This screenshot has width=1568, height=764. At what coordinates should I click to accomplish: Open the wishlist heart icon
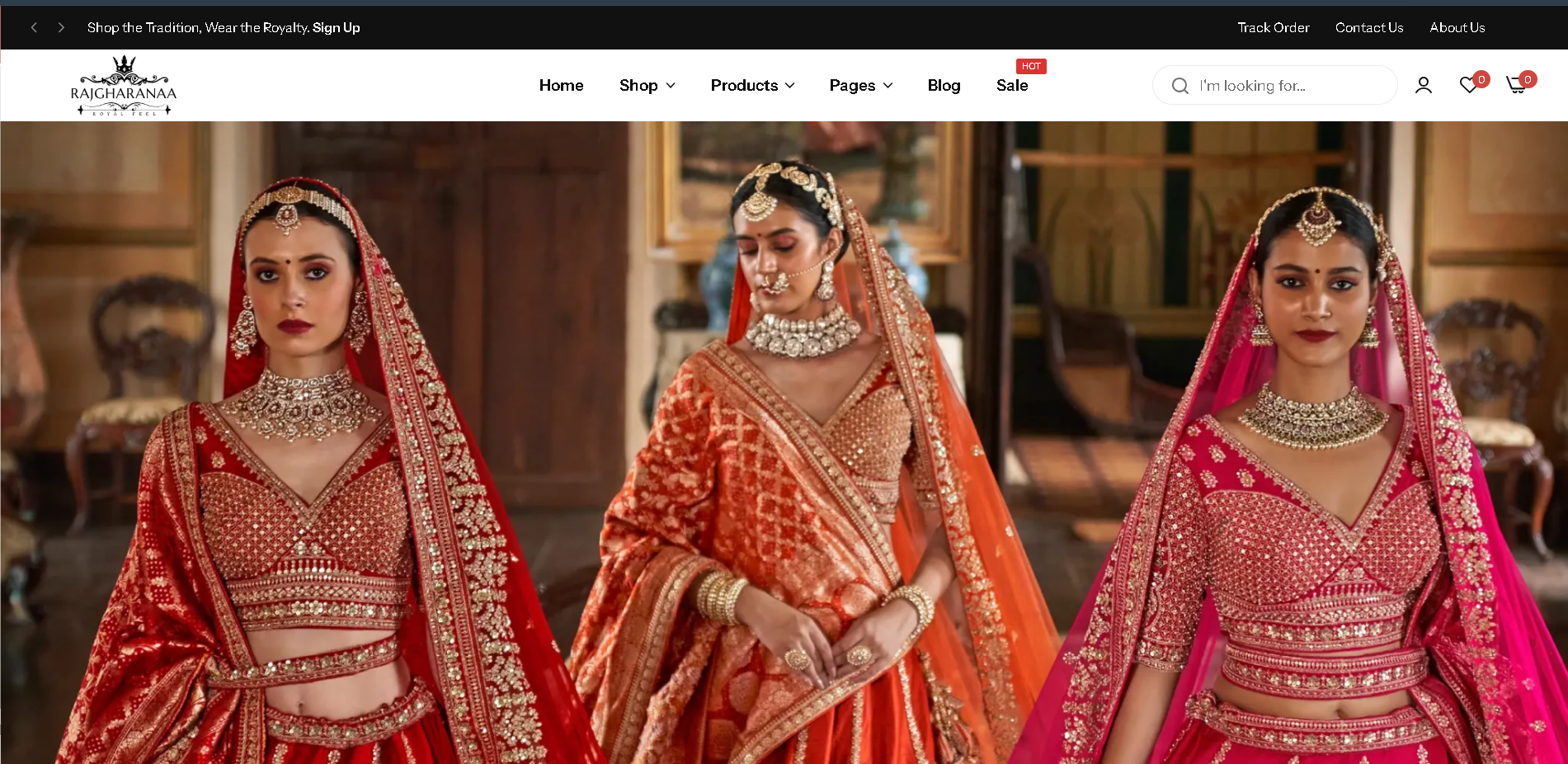tap(1468, 85)
